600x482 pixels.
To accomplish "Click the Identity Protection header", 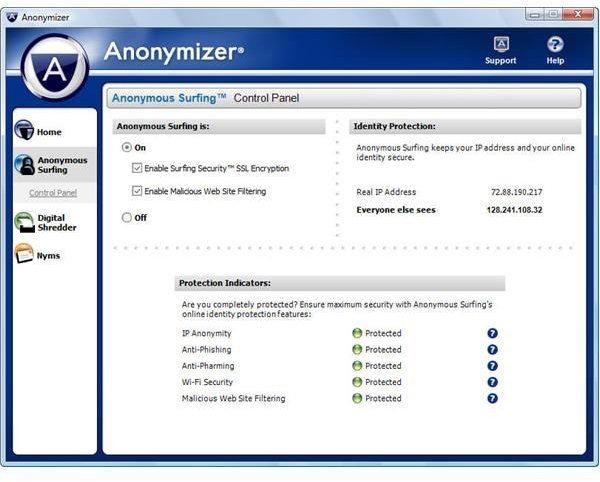I will [x=465, y=126].
